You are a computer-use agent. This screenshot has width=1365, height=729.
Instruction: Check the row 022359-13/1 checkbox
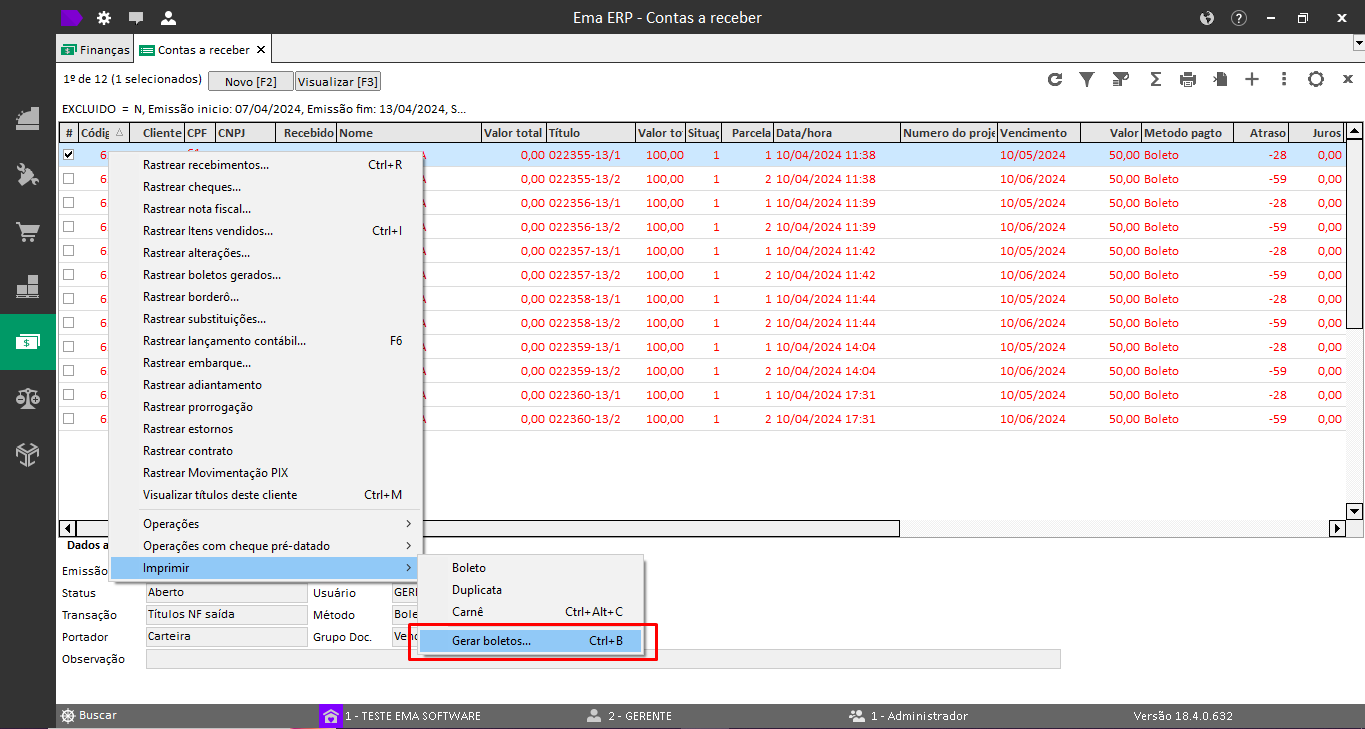point(68,347)
